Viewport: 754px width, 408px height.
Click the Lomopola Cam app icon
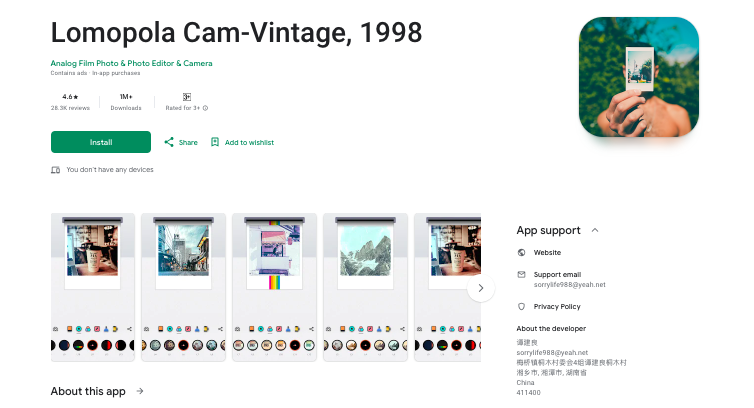pos(639,77)
